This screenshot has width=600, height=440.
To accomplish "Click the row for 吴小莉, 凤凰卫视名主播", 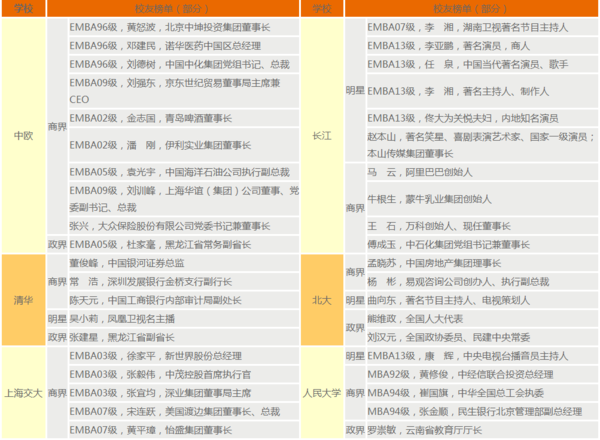I will (x=184, y=319).
